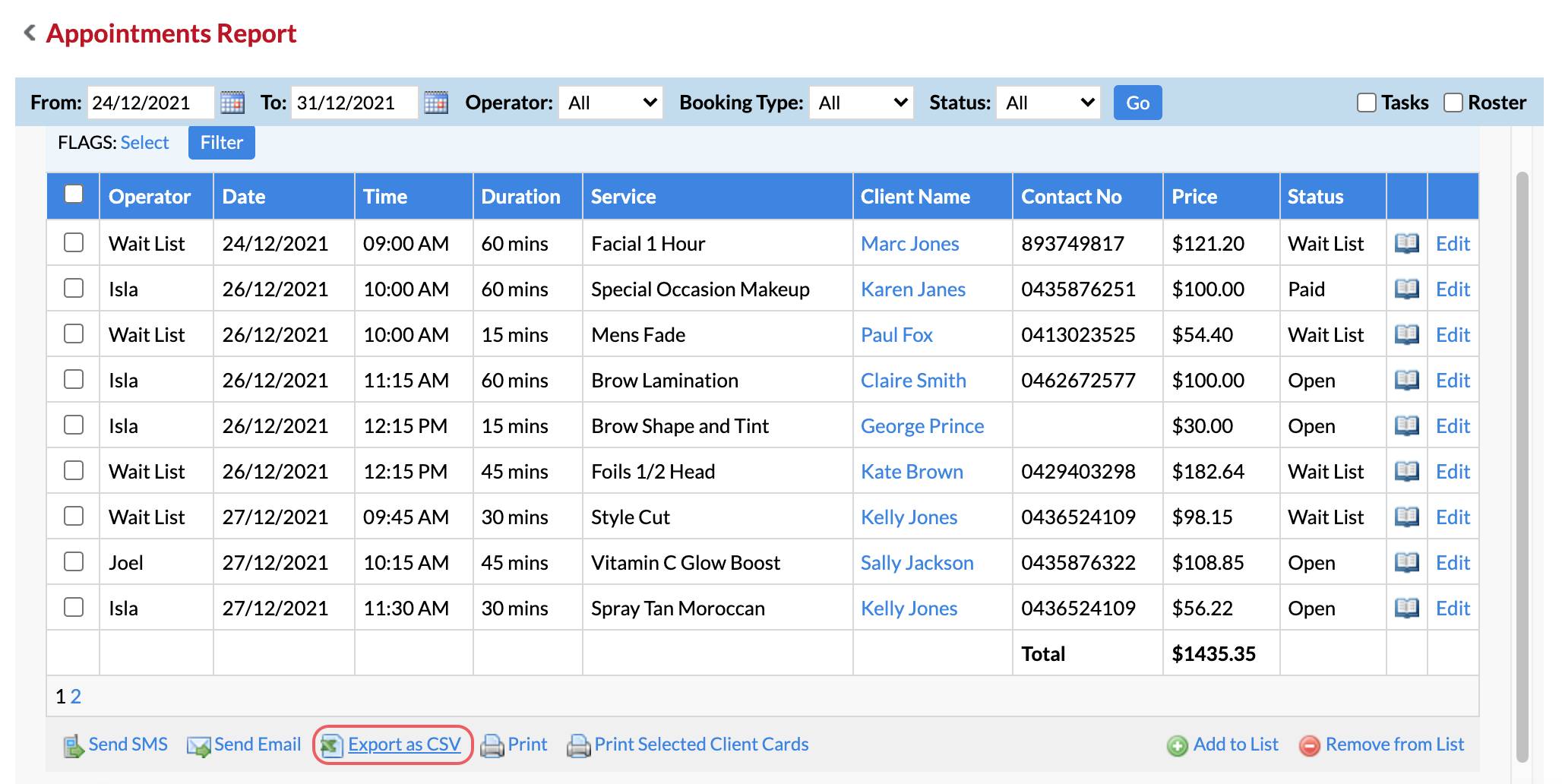Edit the Brow Lamination appointment
Viewport: 1562px width, 784px height.
[1453, 381]
